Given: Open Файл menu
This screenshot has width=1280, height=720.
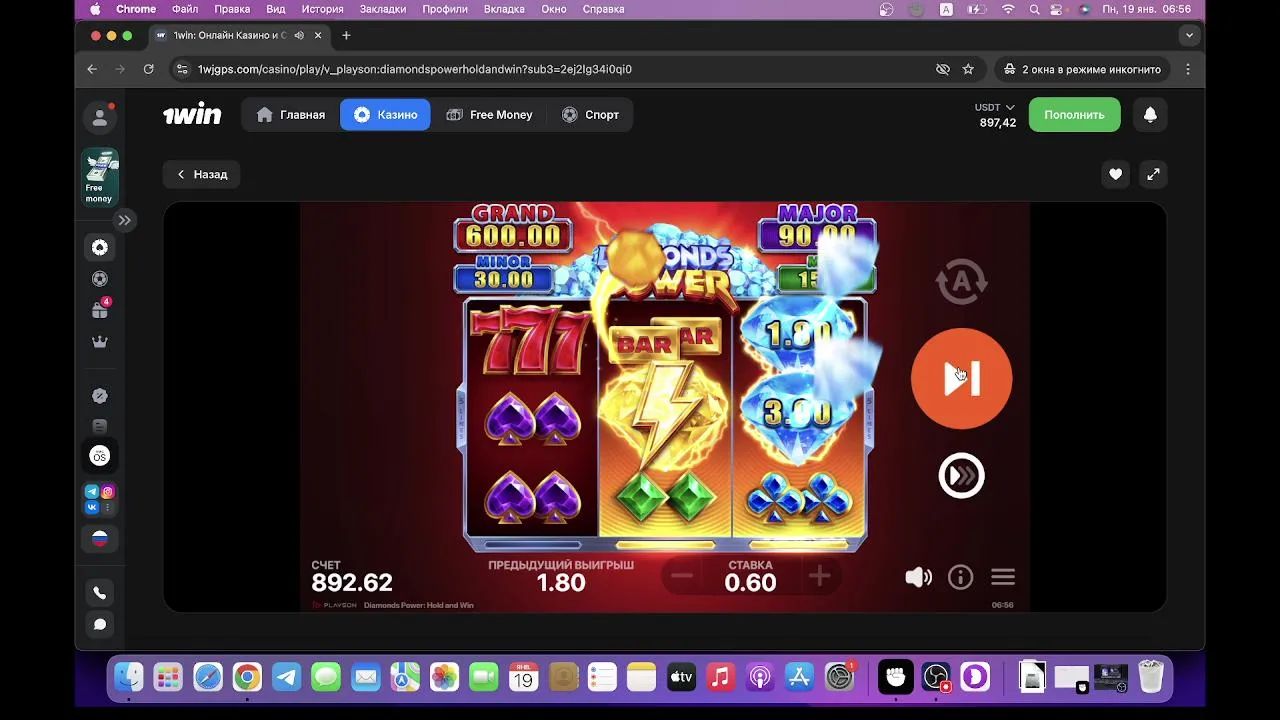Looking at the screenshot, I should (x=185, y=9).
